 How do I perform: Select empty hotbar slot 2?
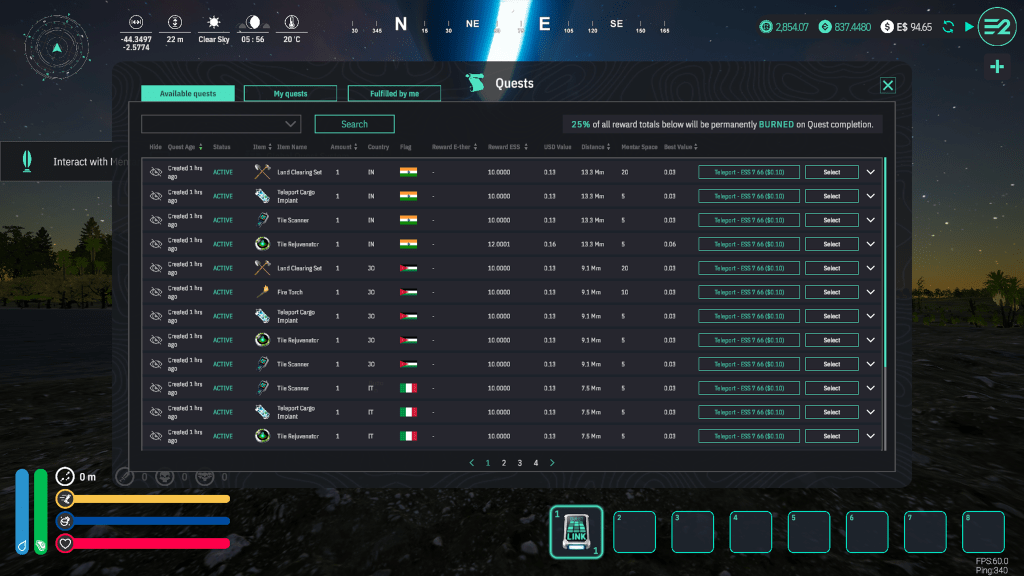click(634, 532)
